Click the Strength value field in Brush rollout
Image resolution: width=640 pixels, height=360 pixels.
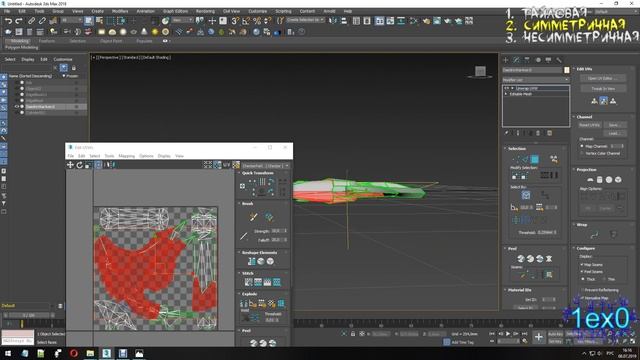tap(279, 231)
